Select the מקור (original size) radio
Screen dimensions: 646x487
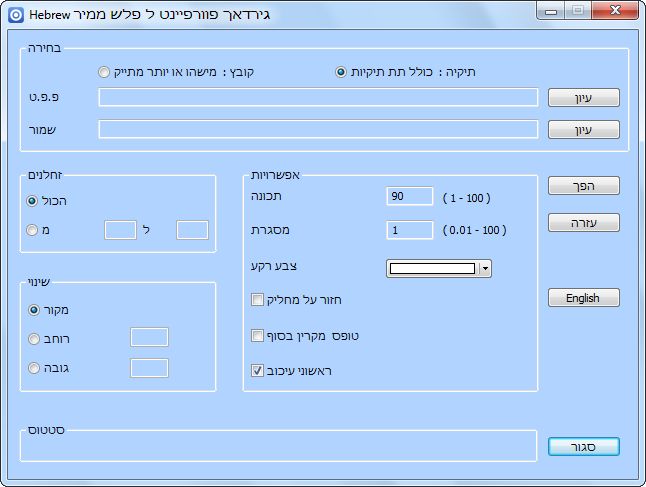(x=34, y=310)
